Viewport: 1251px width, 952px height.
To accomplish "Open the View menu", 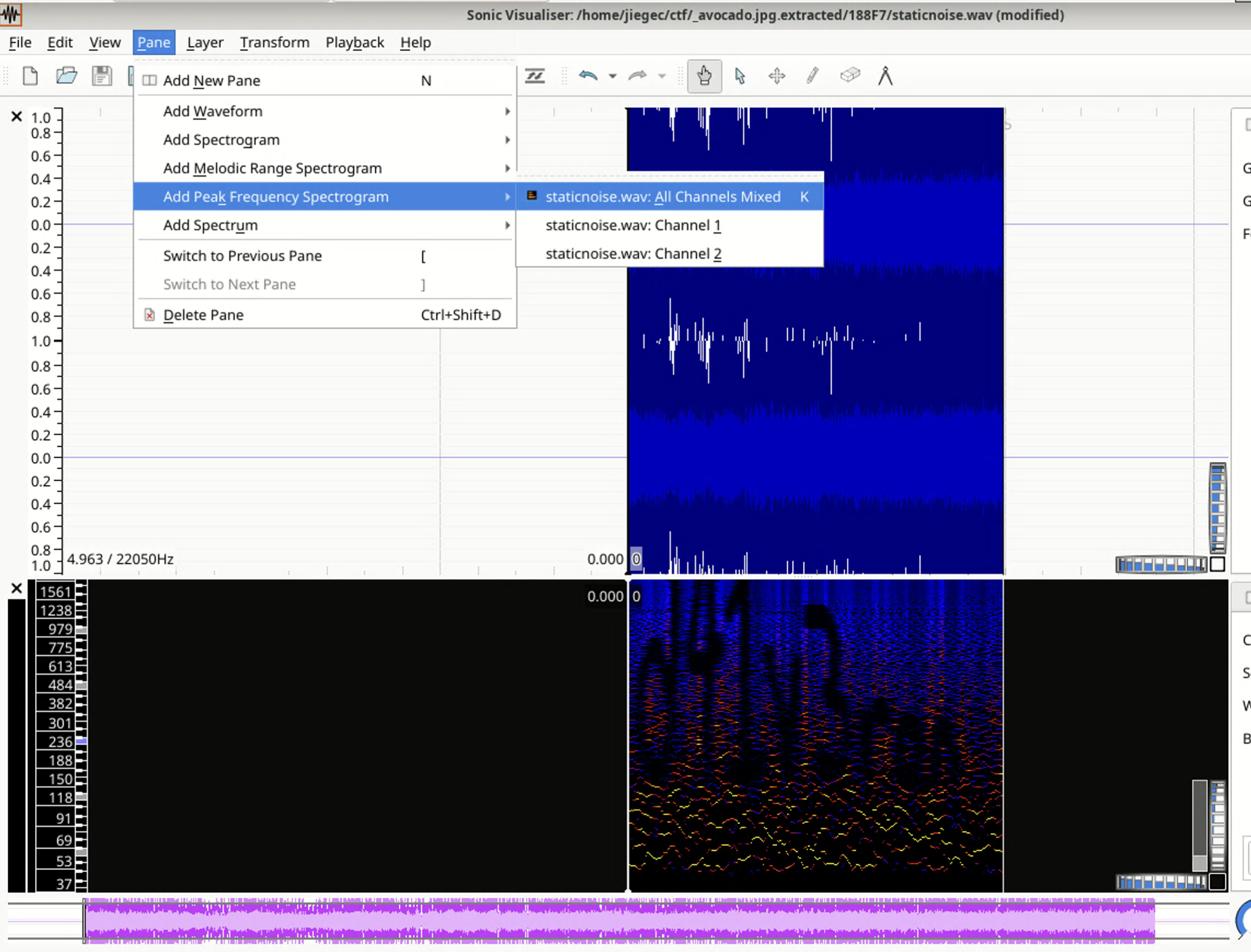I will (x=105, y=43).
